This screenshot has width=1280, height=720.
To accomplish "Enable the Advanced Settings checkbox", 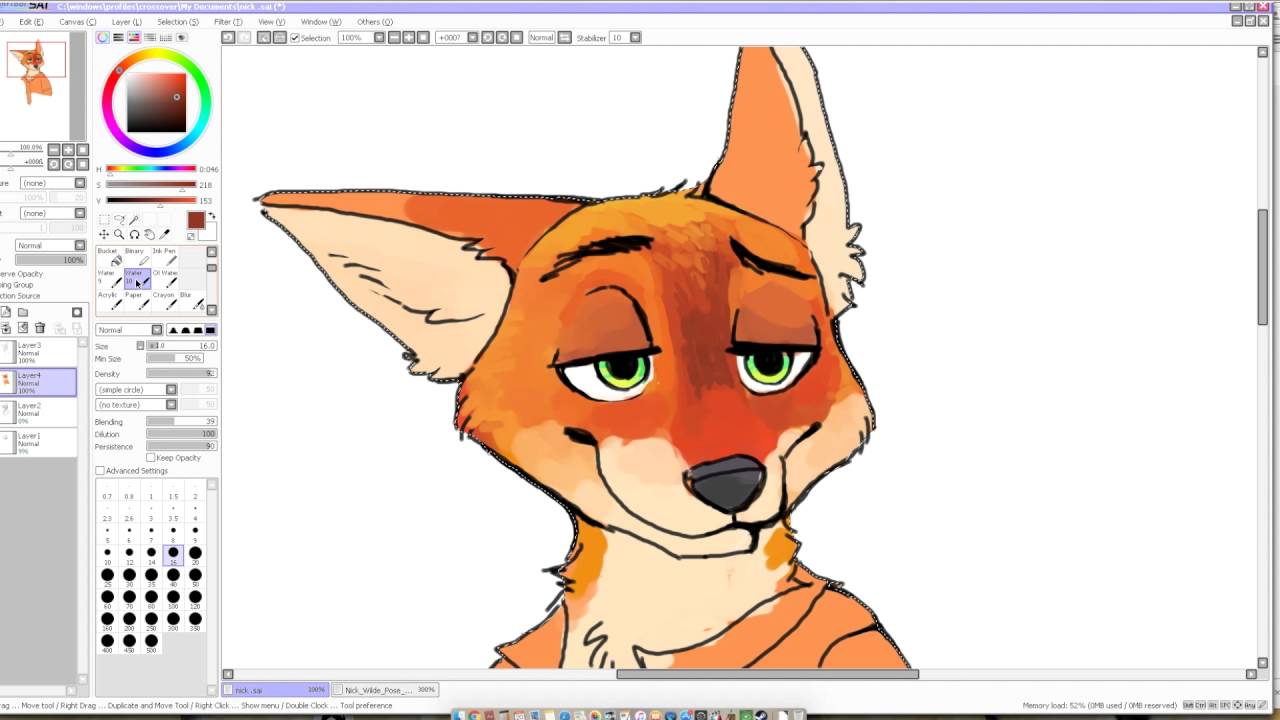I will pyautogui.click(x=100, y=471).
